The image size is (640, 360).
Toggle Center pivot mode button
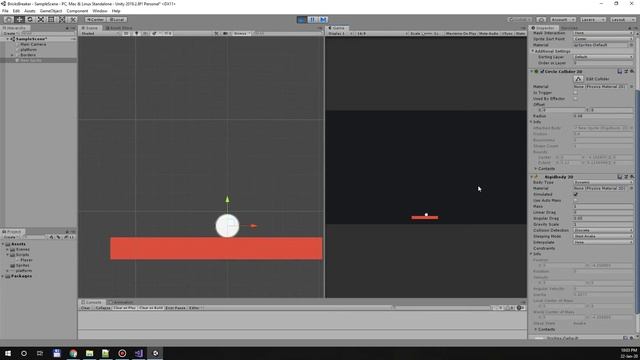(96, 19)
